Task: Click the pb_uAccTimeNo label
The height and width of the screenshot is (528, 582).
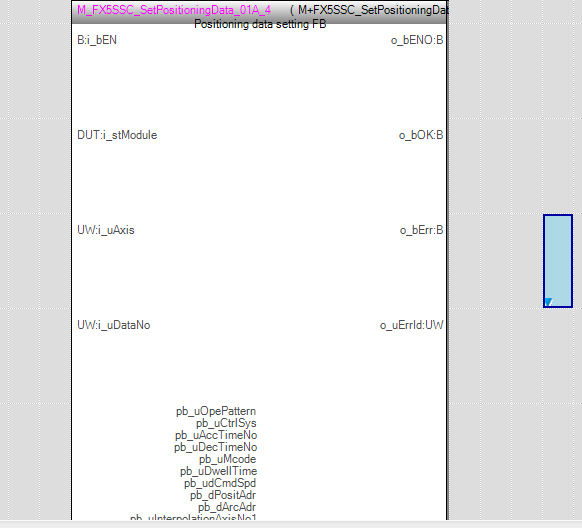Action: (216, 435)
